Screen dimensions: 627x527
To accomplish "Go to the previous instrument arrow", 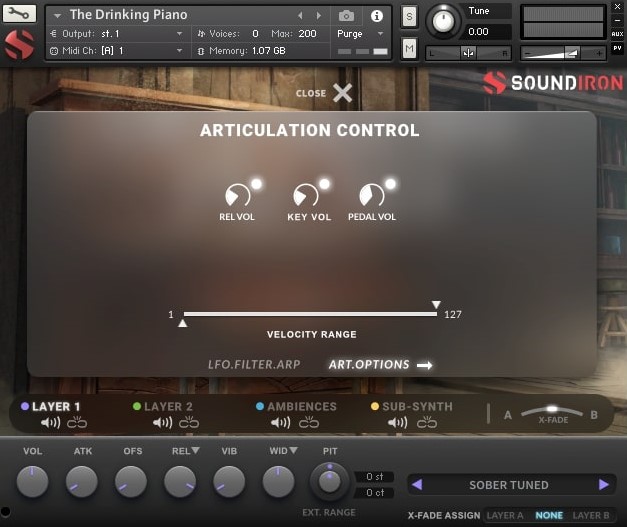I will (300, 16).
